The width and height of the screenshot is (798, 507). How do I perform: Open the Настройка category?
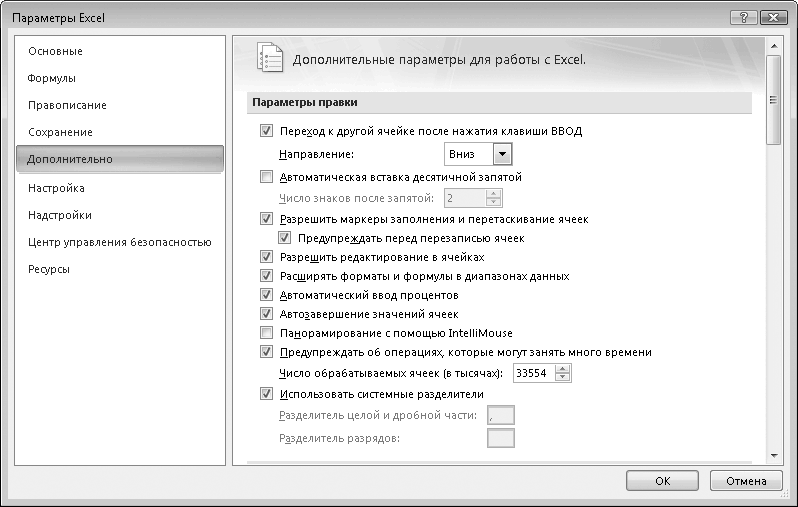(x=56, y=188)
